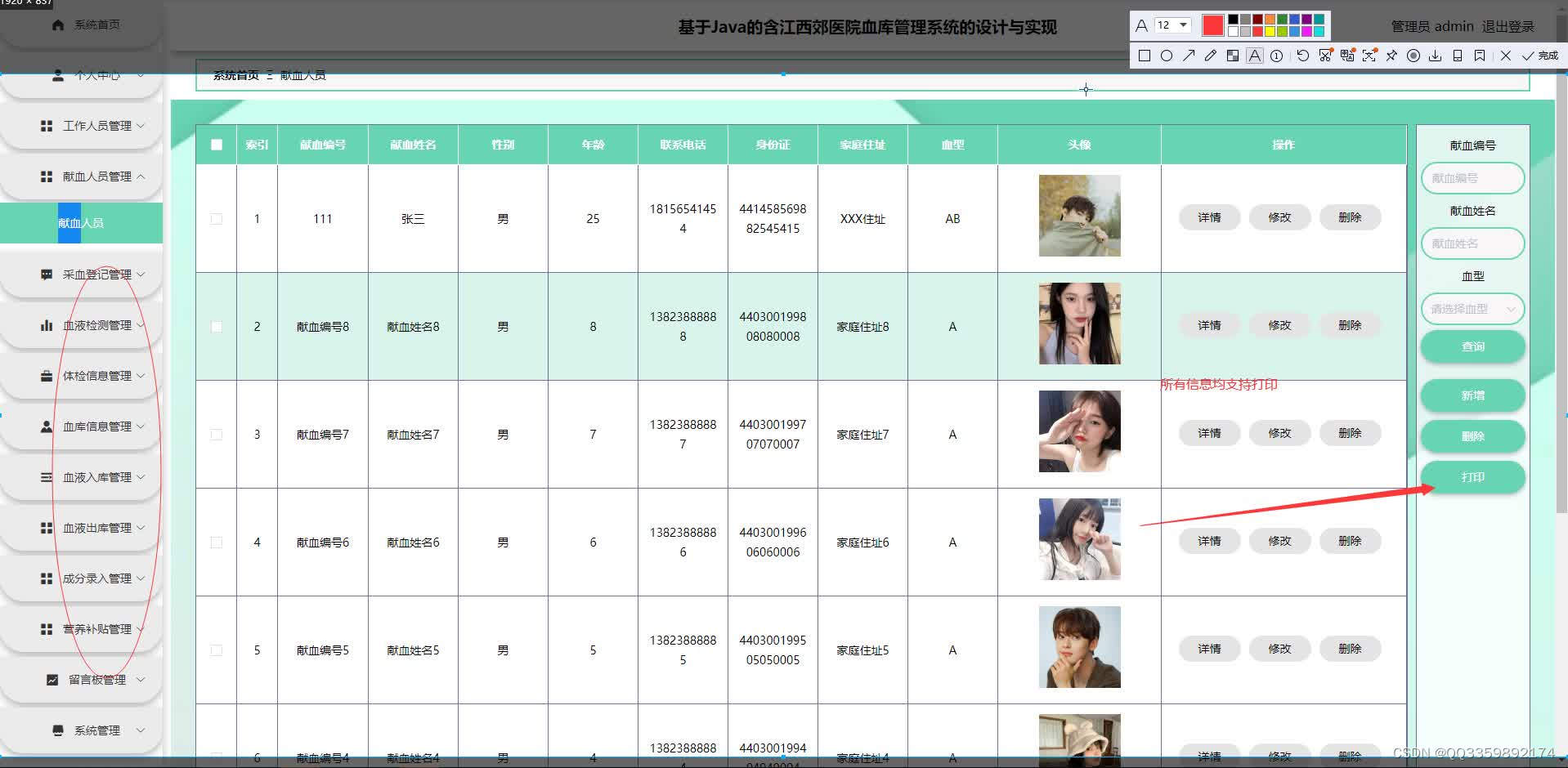
Task: Click the person icon beside 血库信息管理
Action: tap(47, 426)
